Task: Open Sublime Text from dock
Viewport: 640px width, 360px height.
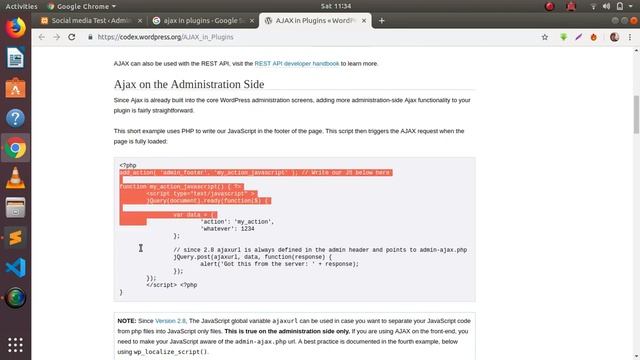Action: tap(16, 238)
